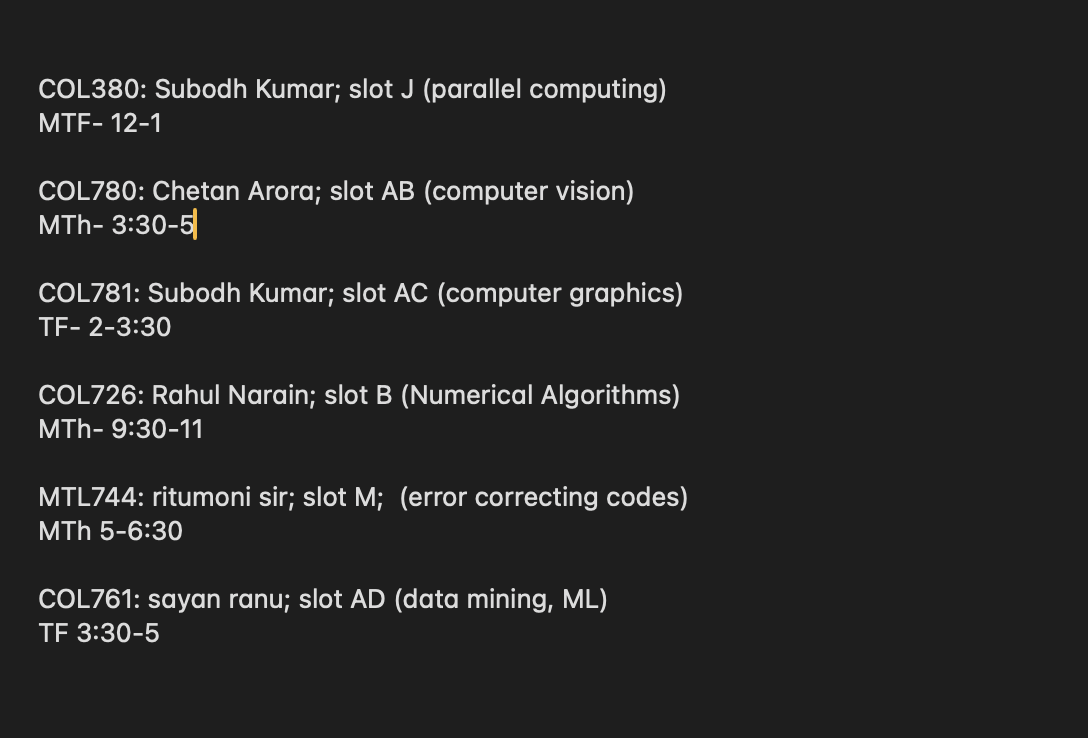
Task: Click the '(computer vision)' text
Action: [528, 192]
